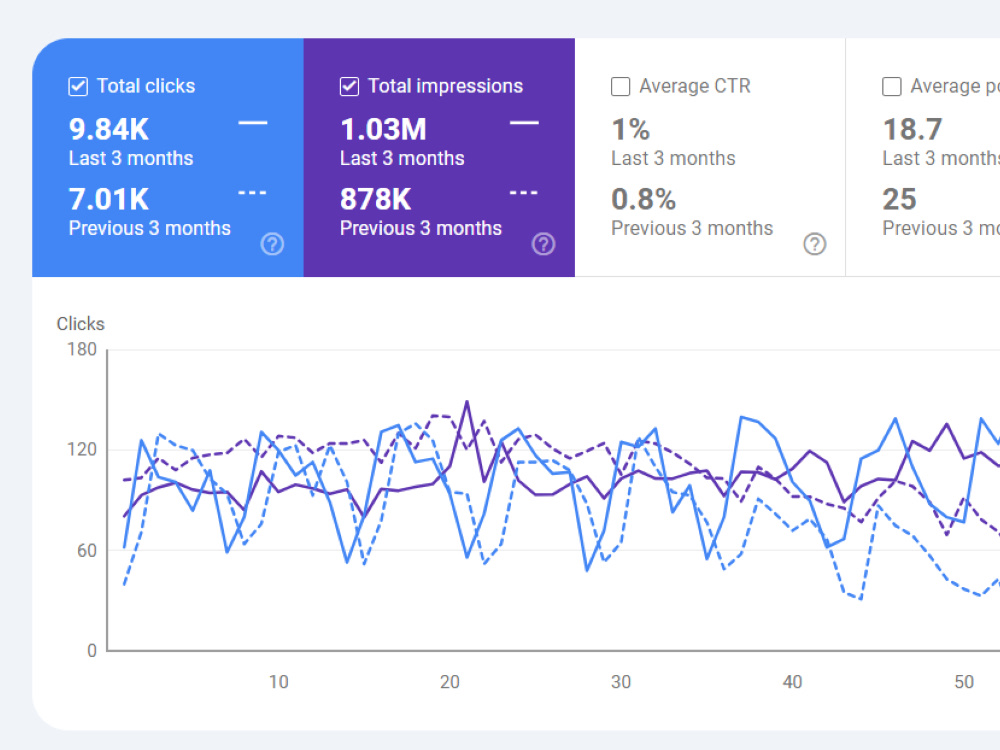
Task: Click the 120 y-axis label
Action: (82, 450)
